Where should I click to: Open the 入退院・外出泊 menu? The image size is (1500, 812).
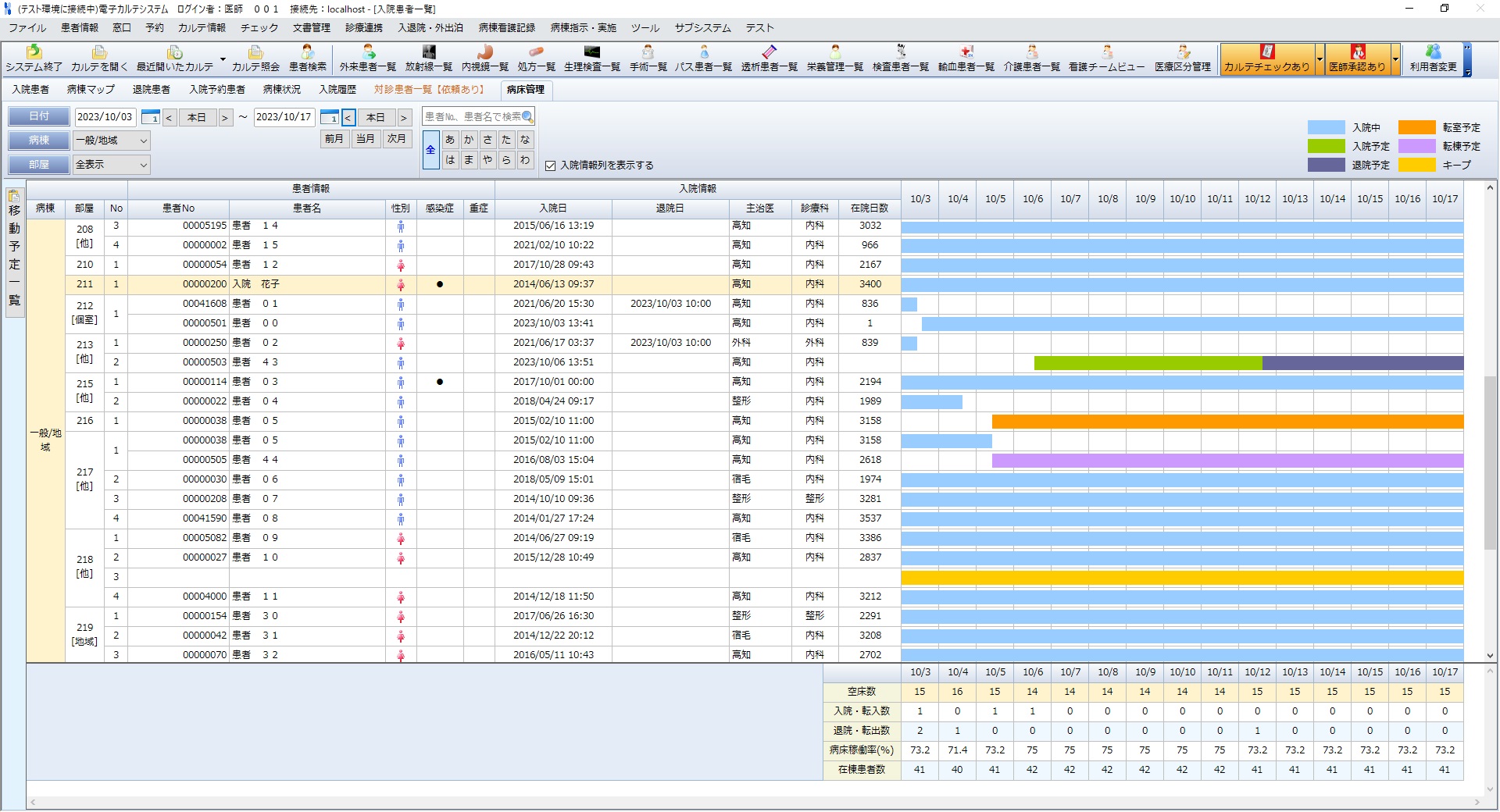[x=430, y=27]
